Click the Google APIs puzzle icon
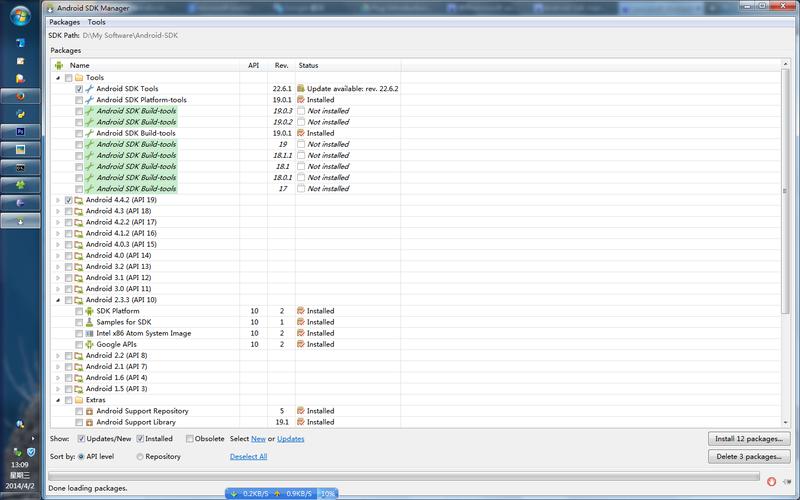The height and width of the screenshot is (500, 800). (x=89, y=344)
